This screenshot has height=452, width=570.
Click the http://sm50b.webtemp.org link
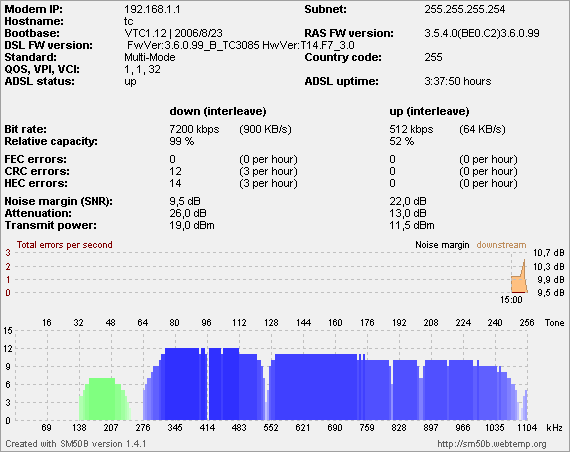[491, 444]
